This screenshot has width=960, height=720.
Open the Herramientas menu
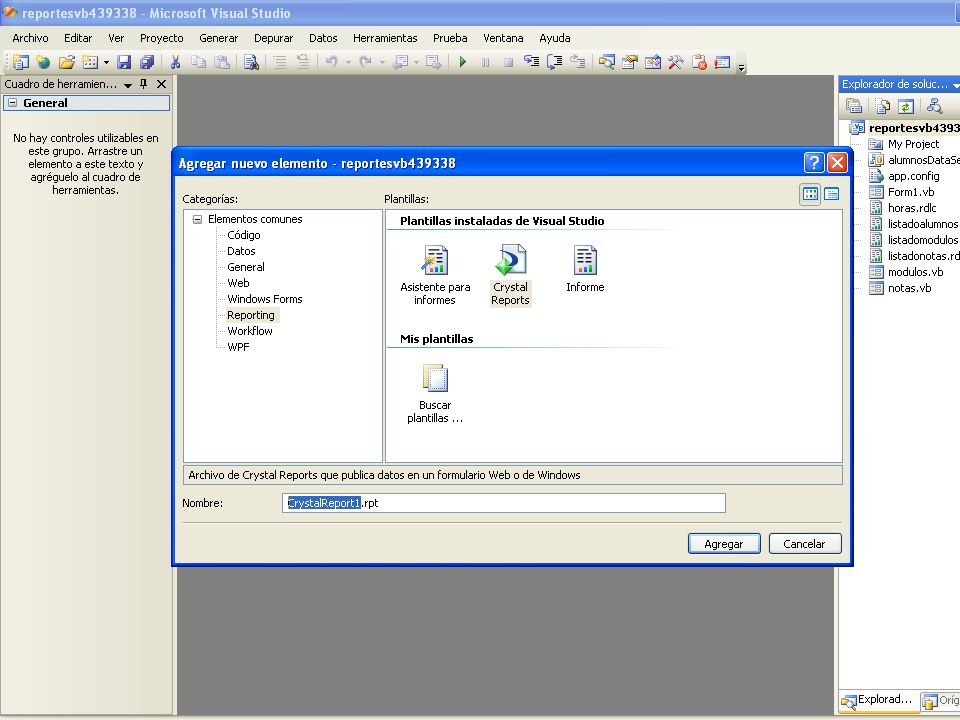(x=385, y=38)
